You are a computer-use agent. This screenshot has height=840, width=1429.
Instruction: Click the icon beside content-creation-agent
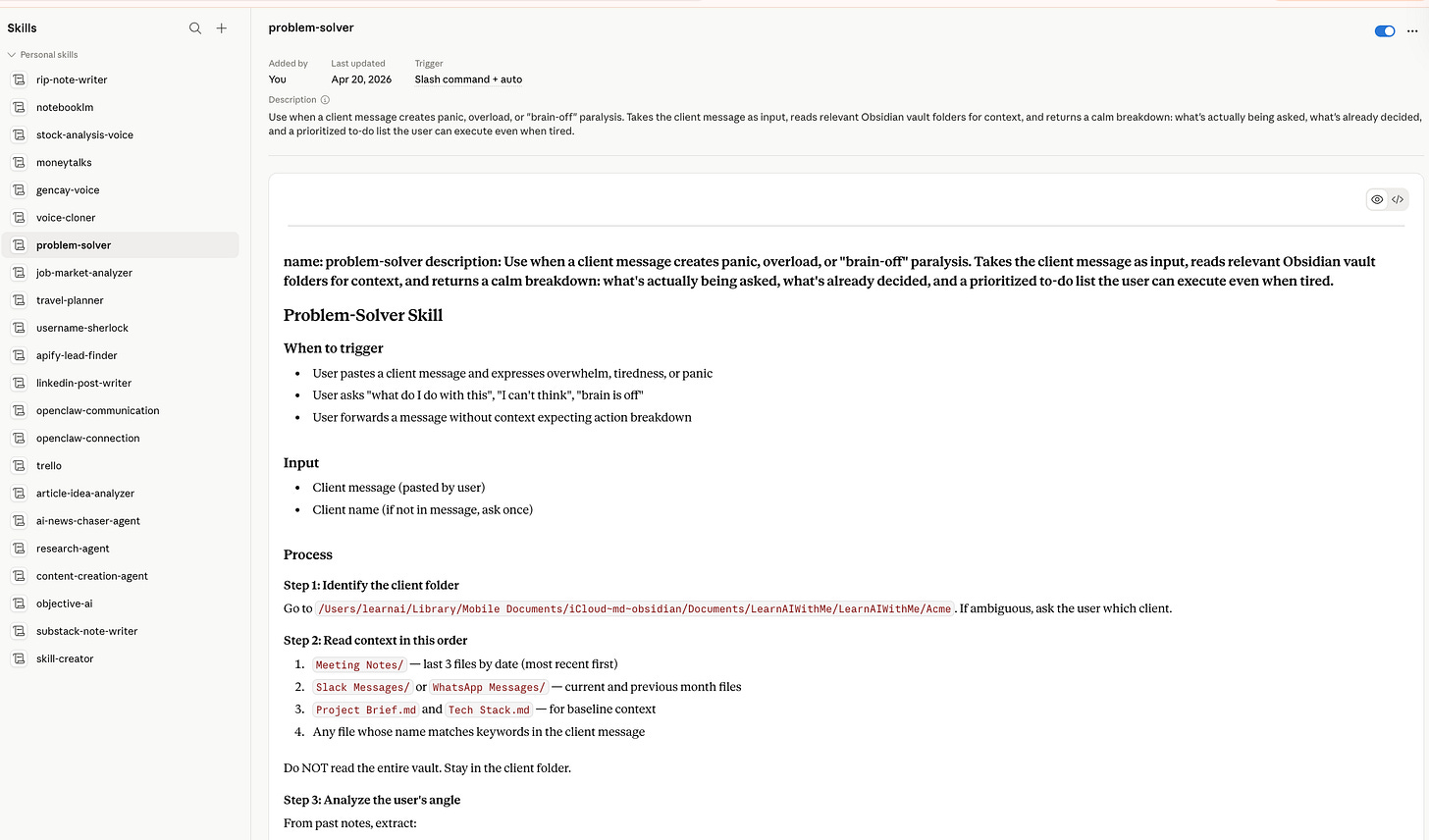[x=19, y=574]
